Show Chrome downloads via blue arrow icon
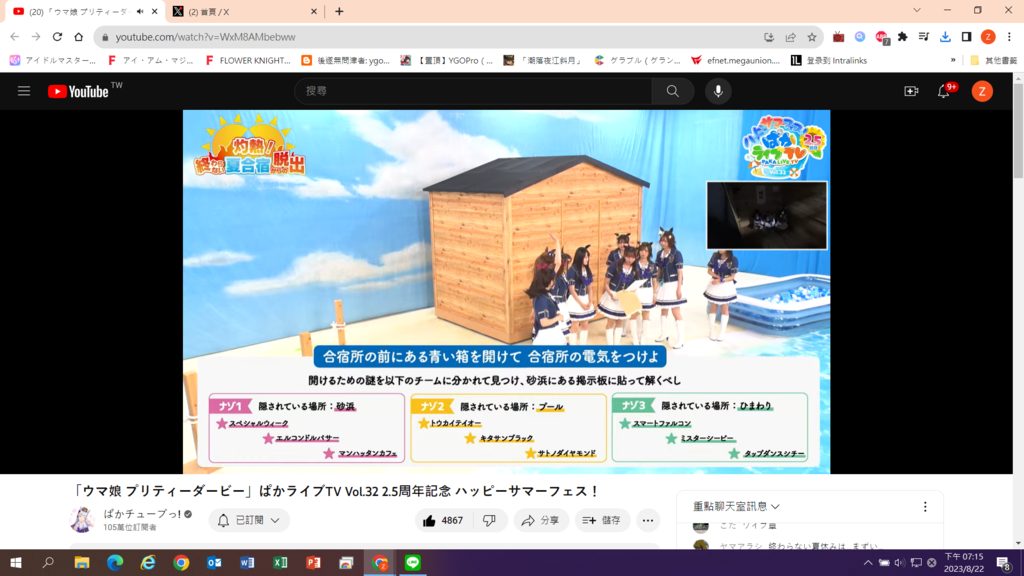The width and height of the screenshot is (1024, 576). pyautogui.click(x=945, y=37)
